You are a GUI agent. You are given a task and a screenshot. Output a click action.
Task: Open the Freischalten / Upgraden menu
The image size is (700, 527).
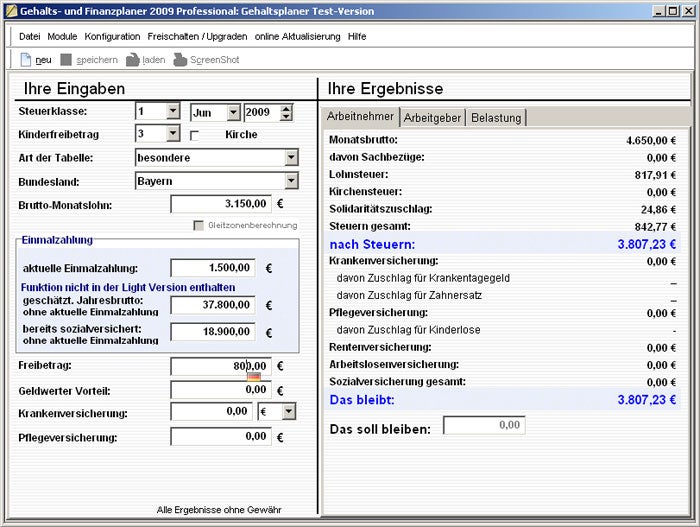coord(197,37)
